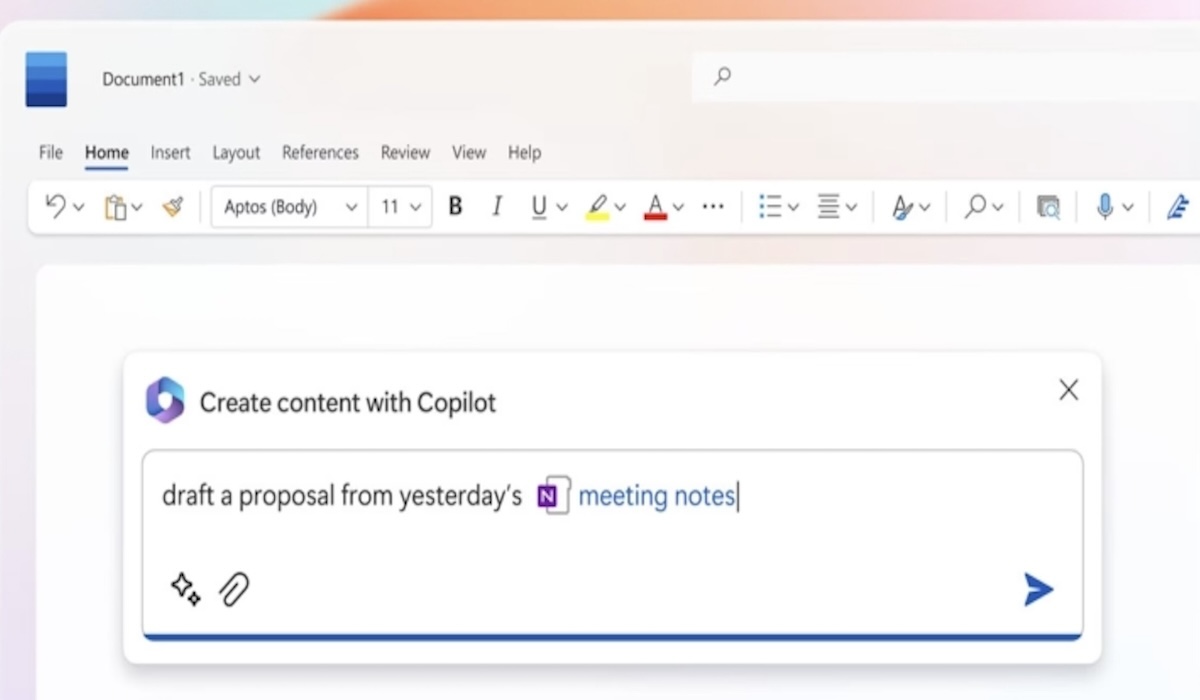The width and height of the screenshot is (1200, 700).
Task: Expand the underline style dropdown arrow
Action: coord(562,208)
